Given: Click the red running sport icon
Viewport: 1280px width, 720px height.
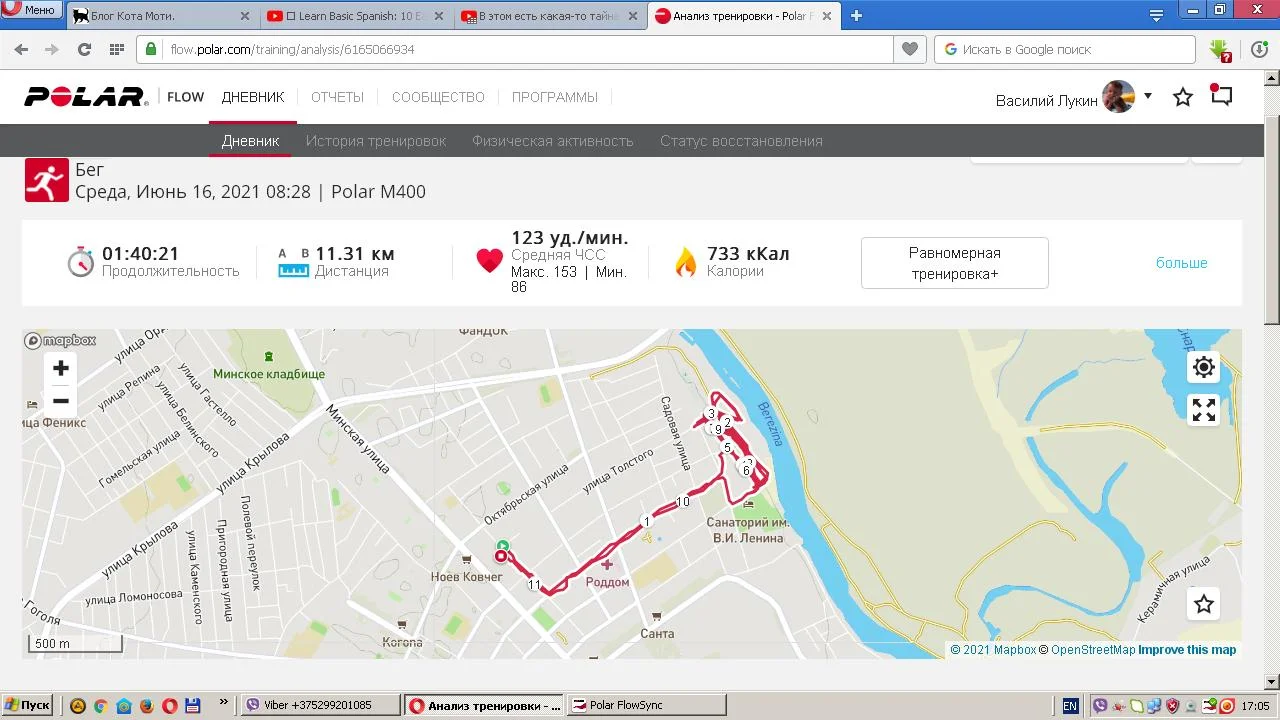Looking at the screenshot, I should 47,180.
